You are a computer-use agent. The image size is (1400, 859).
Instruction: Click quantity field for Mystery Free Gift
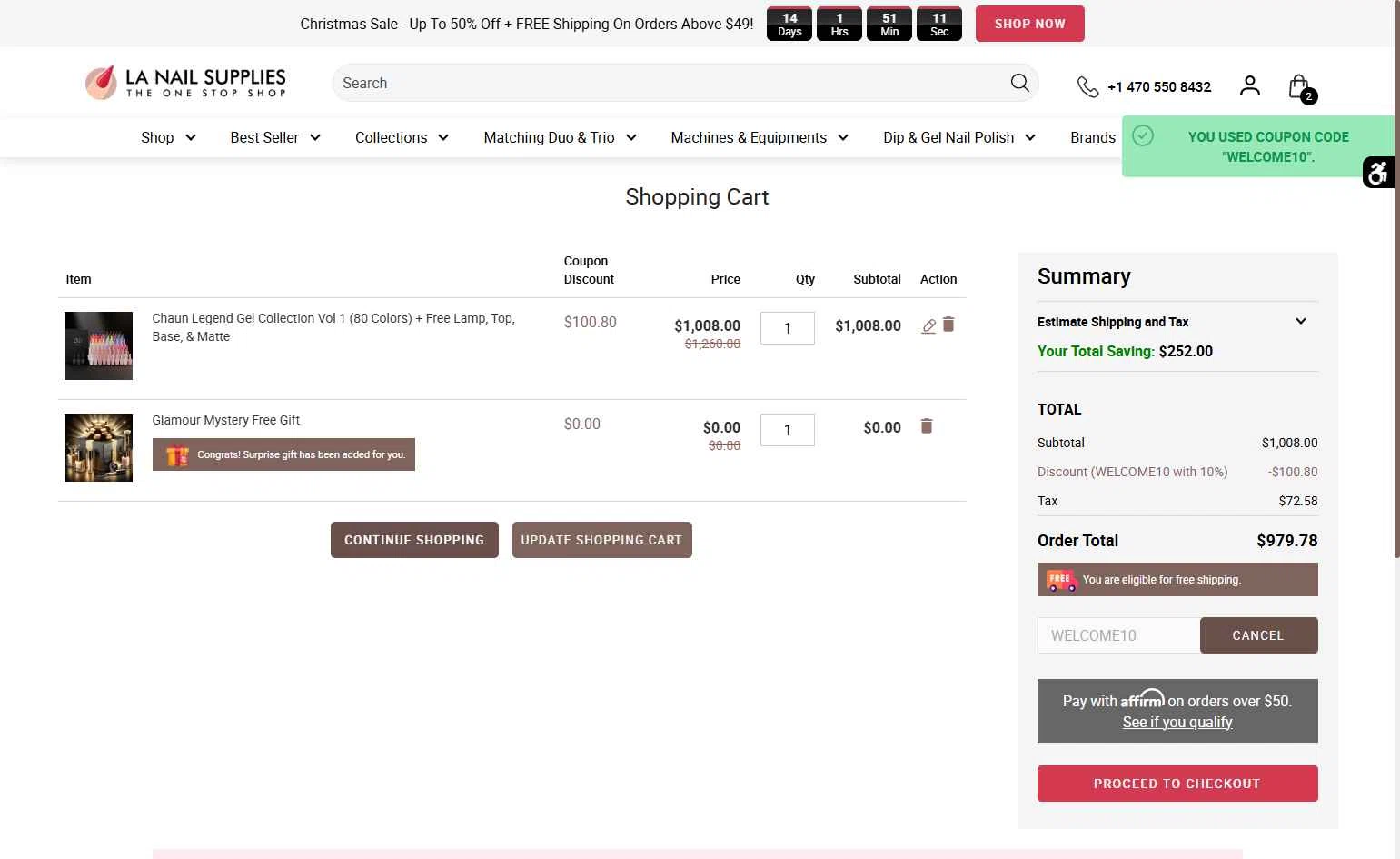[x=788, y=430]
